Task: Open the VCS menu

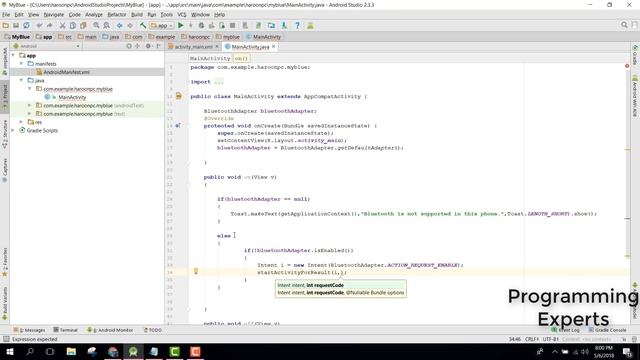Action: [x=182, y=15]
